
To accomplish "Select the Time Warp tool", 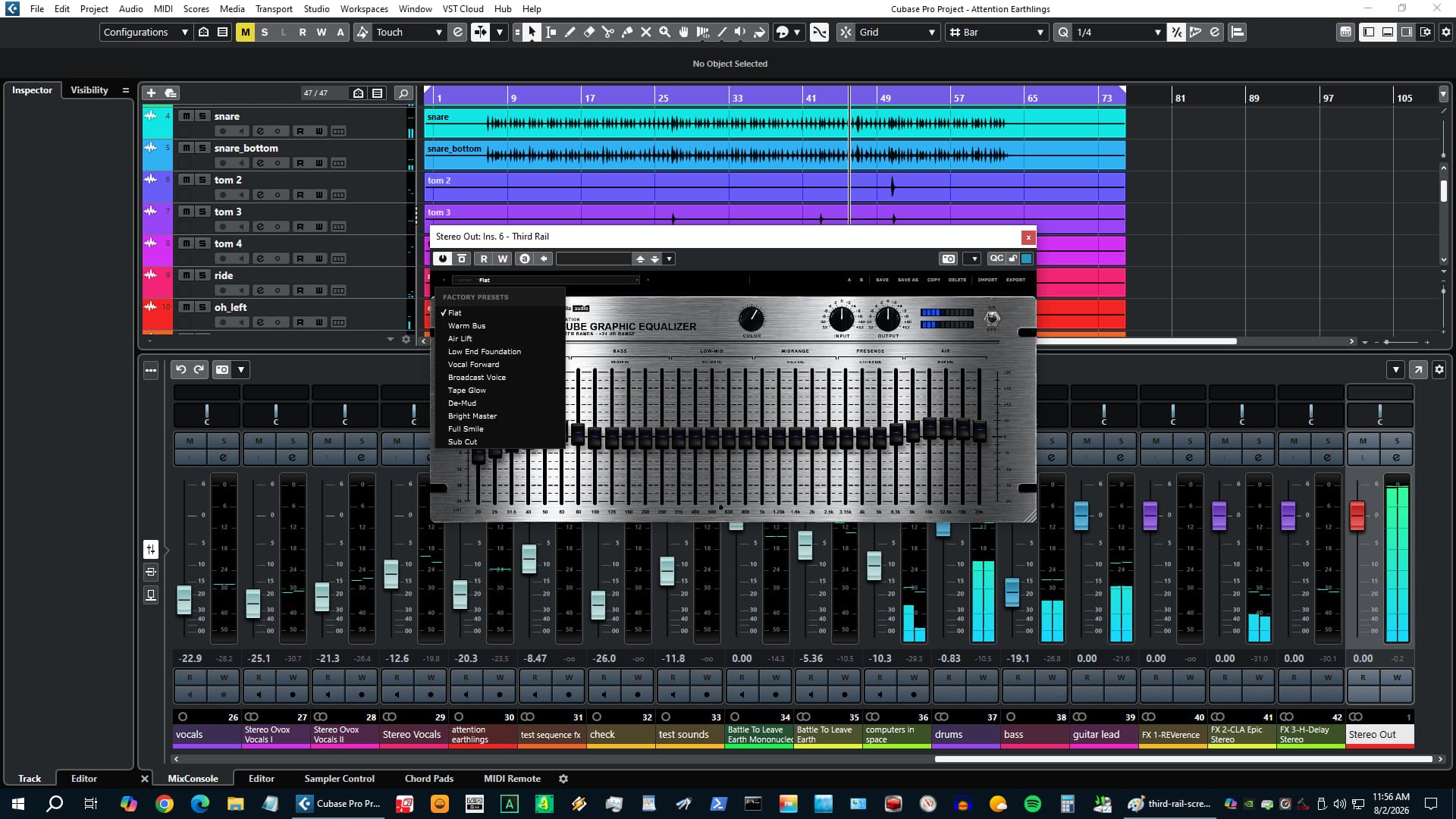I will [x=703, y=32].
